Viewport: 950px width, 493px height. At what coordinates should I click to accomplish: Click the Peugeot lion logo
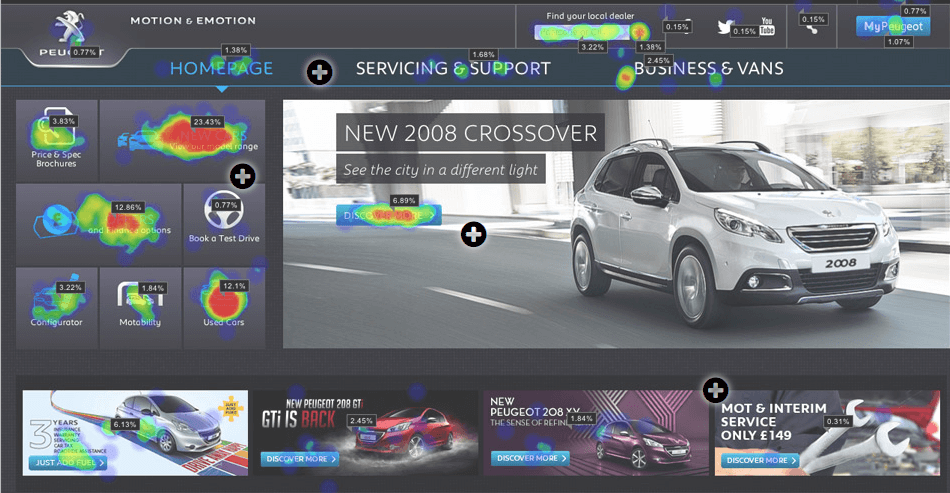click(71, 28)
